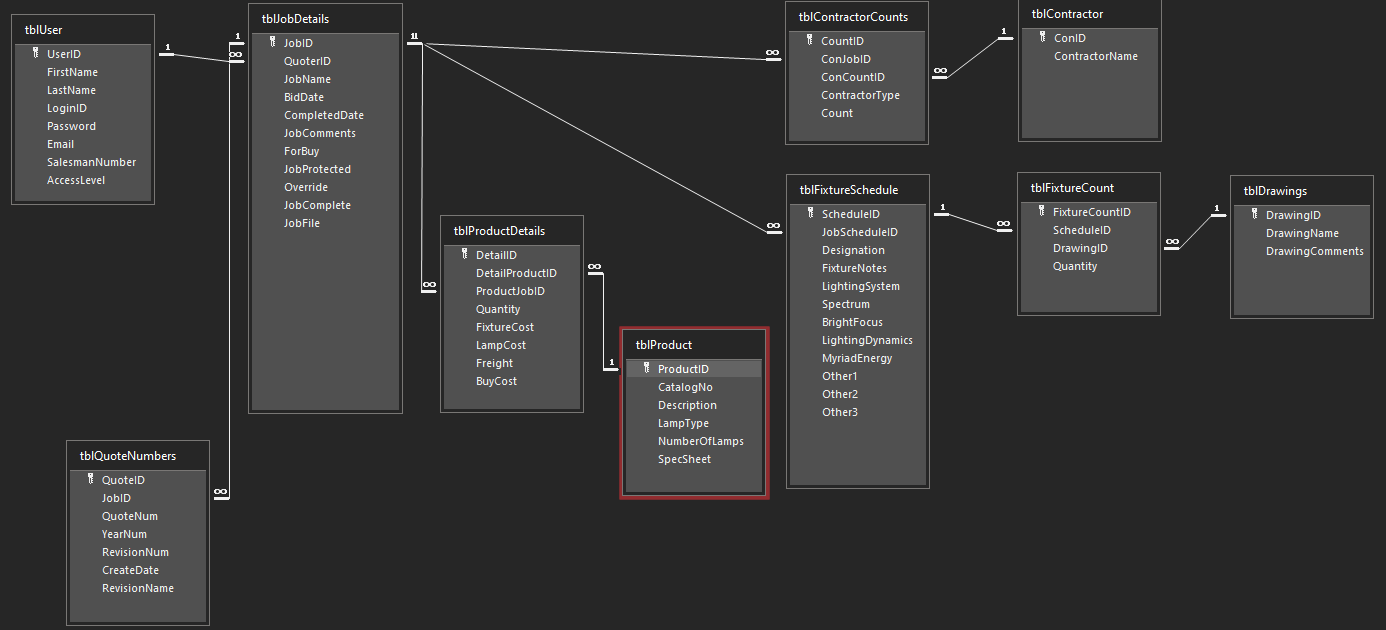Click the key icon beside ConID
Image resolution: width=1386 pixels, height=630 pixels.
coord(1042,38)
